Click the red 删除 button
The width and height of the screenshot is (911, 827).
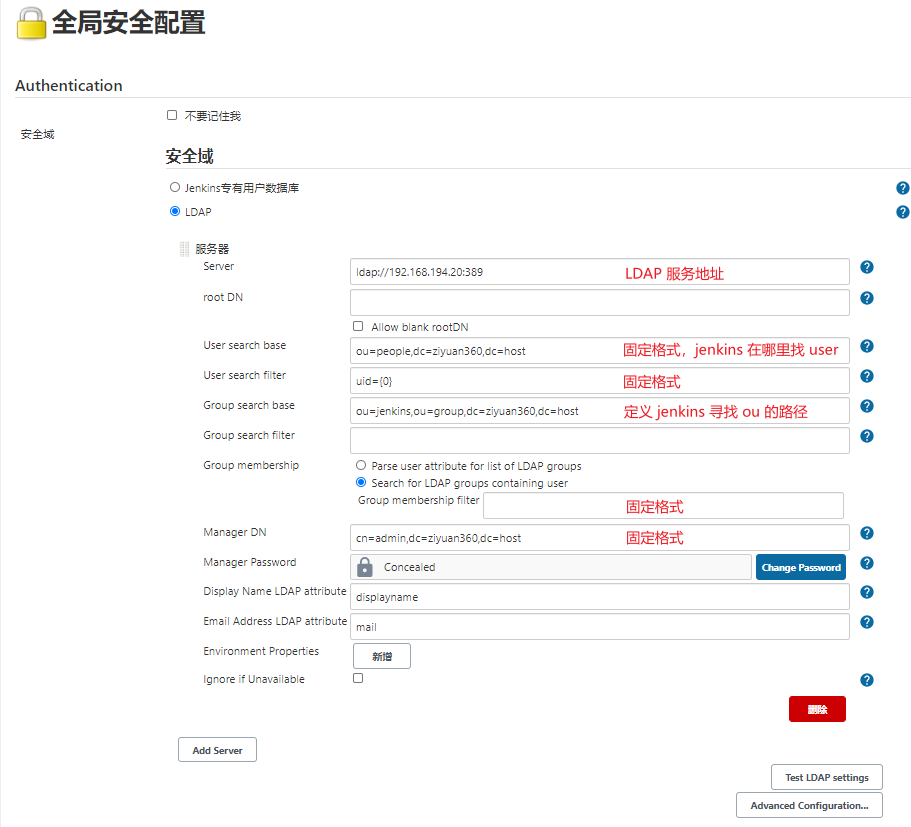click(x=817, y=708)
